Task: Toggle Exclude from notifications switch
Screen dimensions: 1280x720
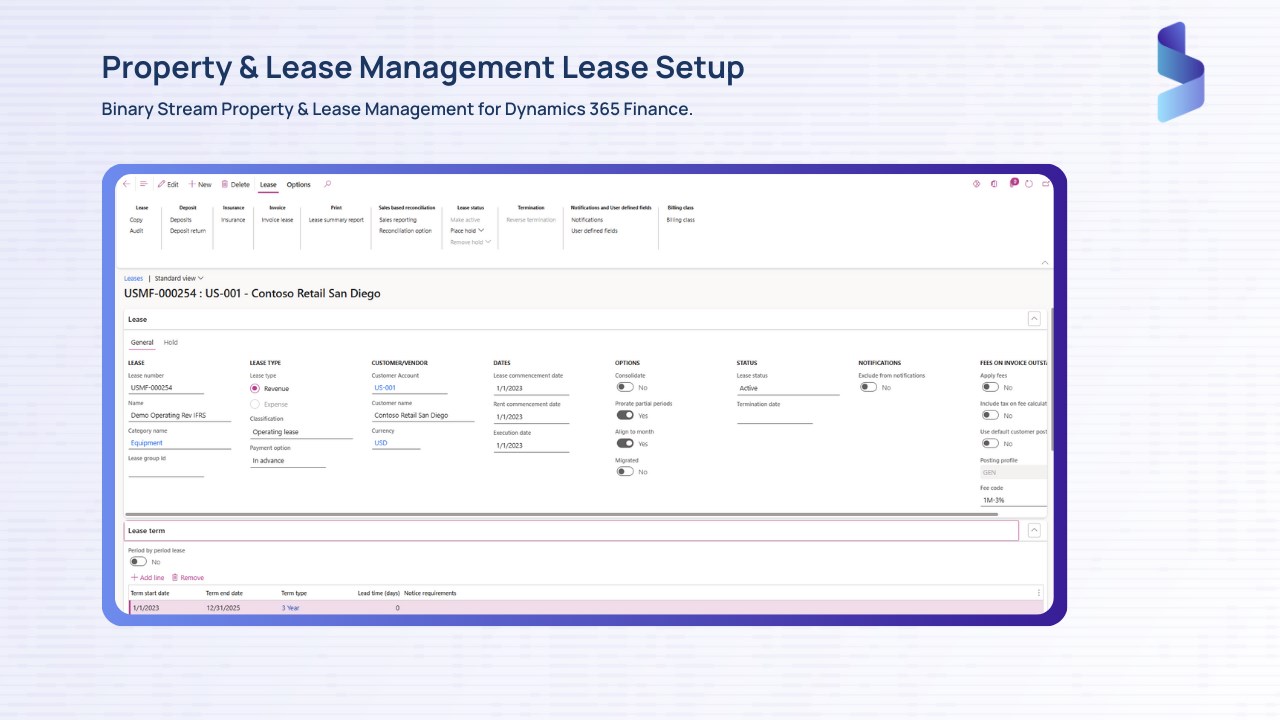Action: (868, 387)
